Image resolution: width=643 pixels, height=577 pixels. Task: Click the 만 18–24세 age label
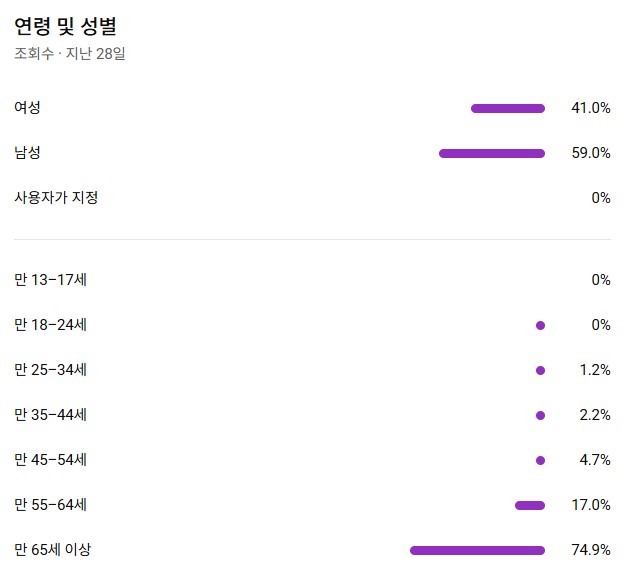(51, 325)
